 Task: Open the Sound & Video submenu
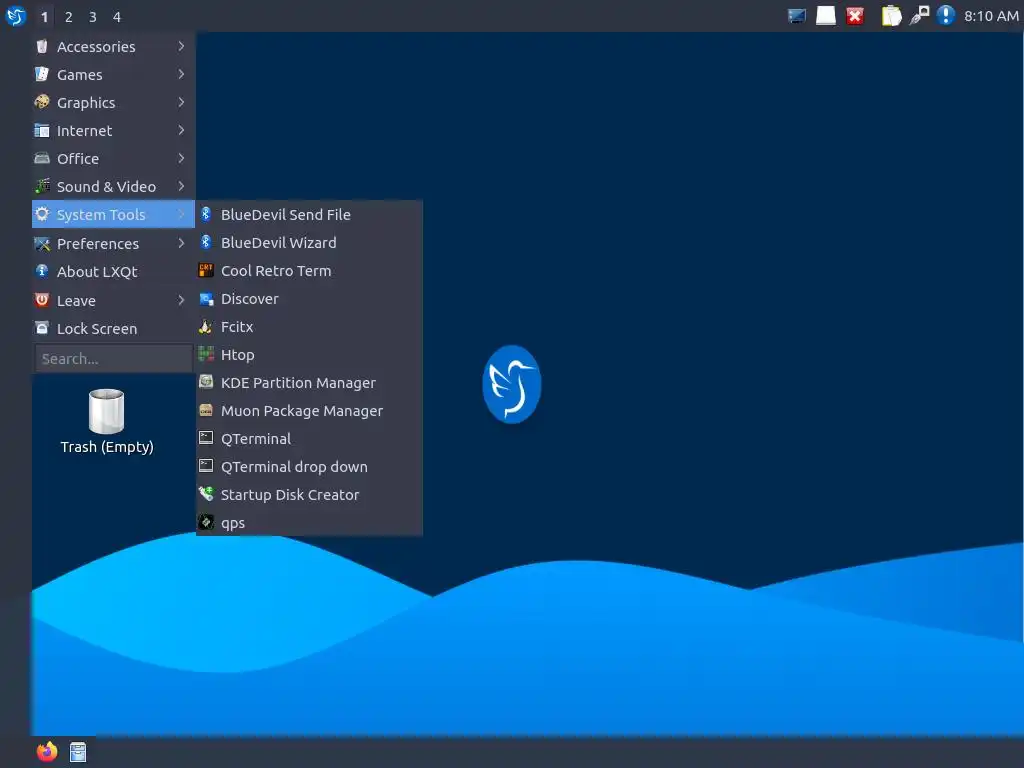(113, 187)
